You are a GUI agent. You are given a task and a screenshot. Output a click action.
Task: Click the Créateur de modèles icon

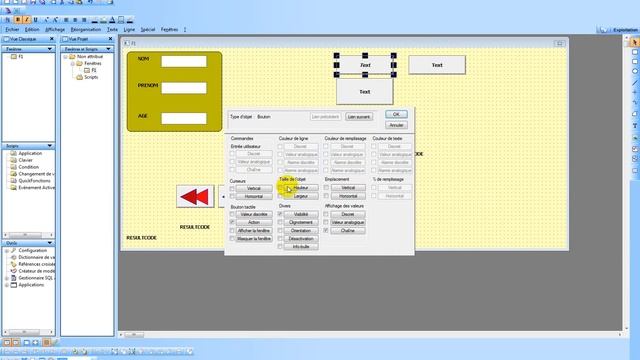pos(13,271)
